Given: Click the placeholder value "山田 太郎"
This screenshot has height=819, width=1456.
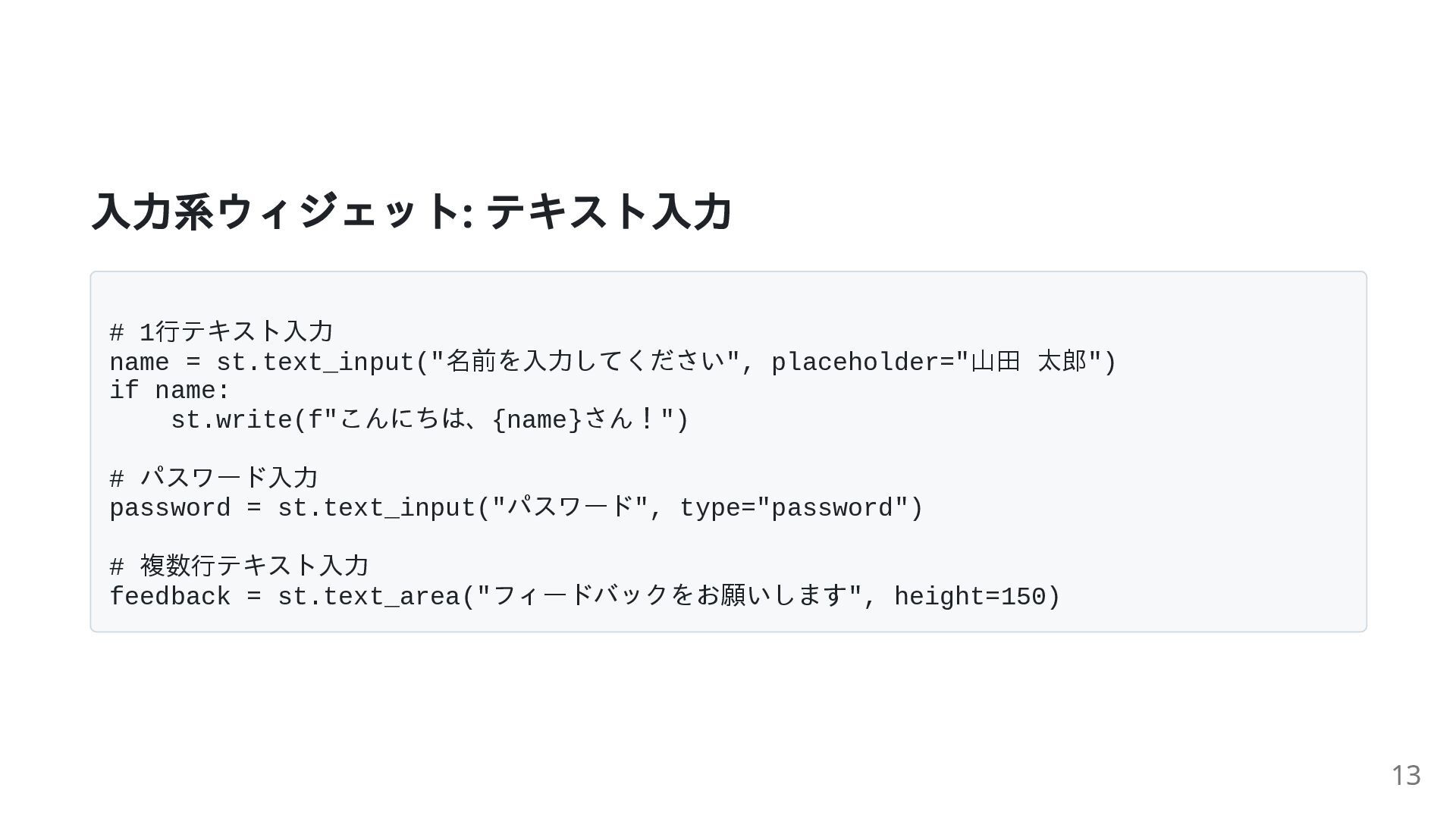Looking at the screenshot, I should [1028, 362].
